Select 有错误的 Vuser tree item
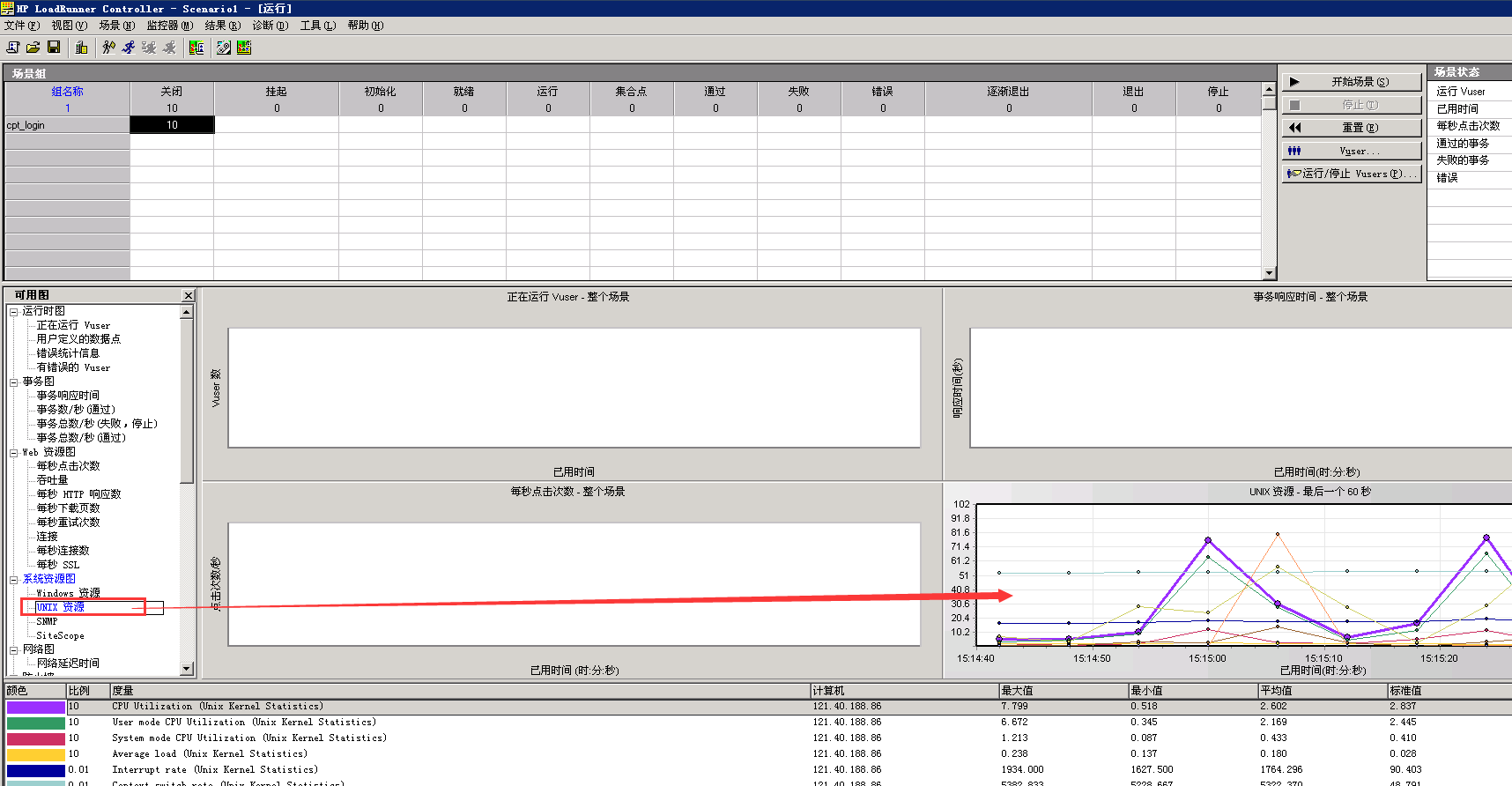 tap(73, 367)
